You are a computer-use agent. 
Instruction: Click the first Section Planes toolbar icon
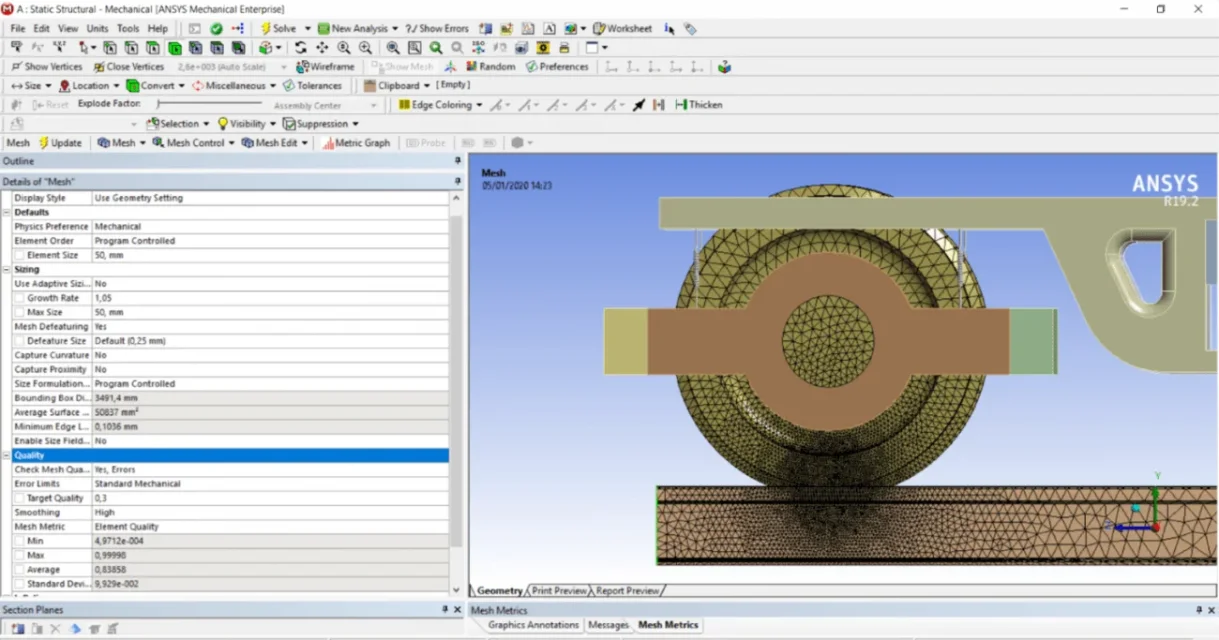(x=18, y=629)
